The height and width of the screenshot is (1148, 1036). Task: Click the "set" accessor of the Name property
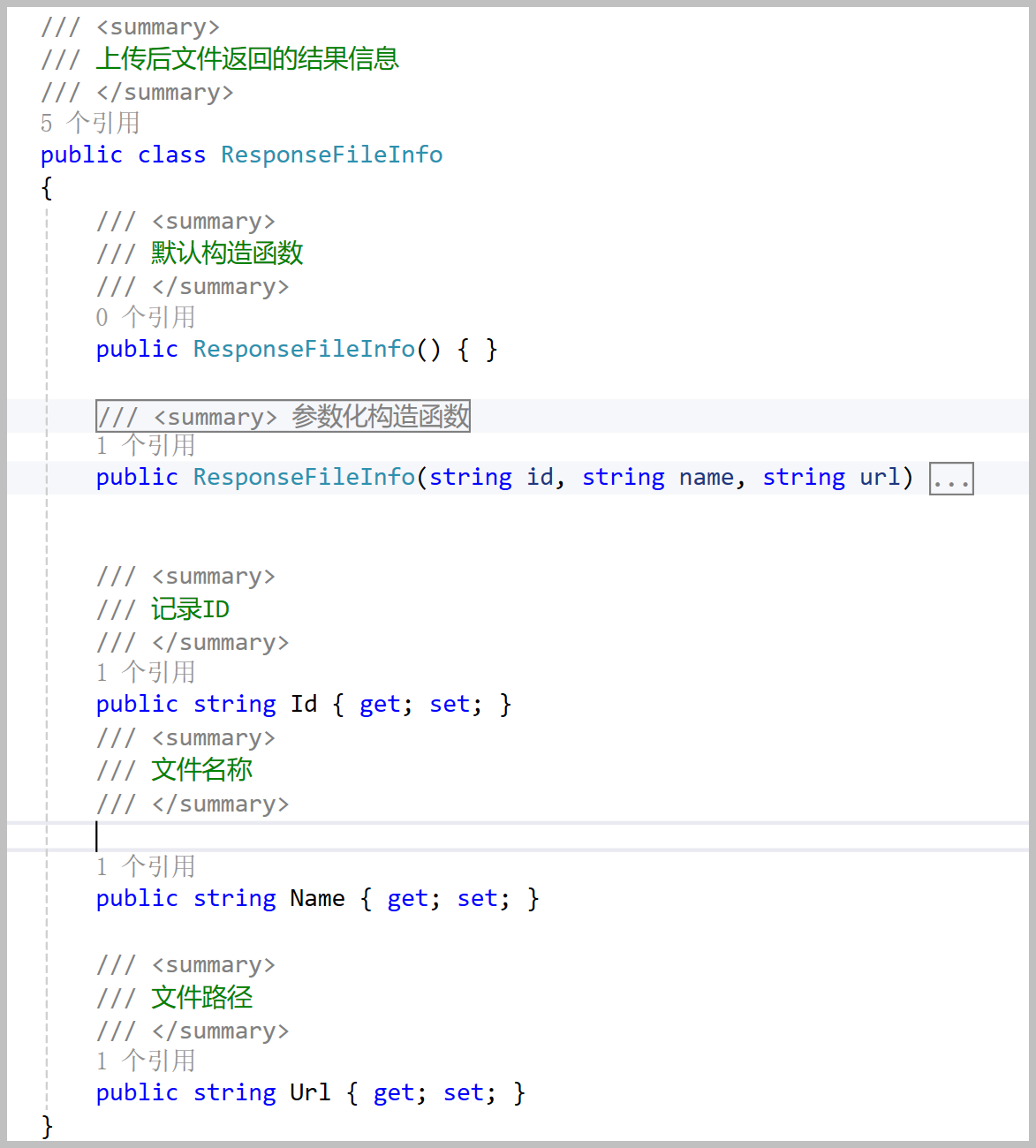point(477,898)
